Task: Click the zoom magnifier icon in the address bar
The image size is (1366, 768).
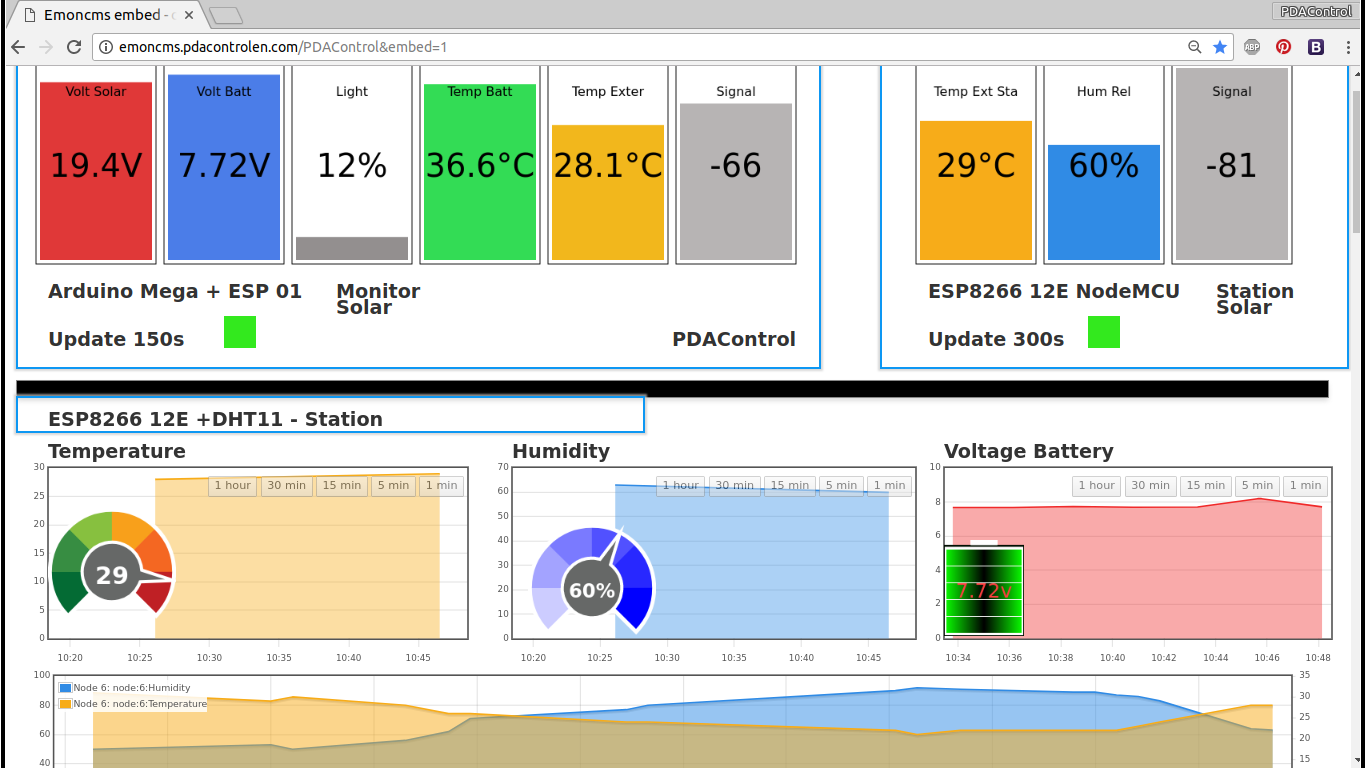Action: coord(1194,47)
